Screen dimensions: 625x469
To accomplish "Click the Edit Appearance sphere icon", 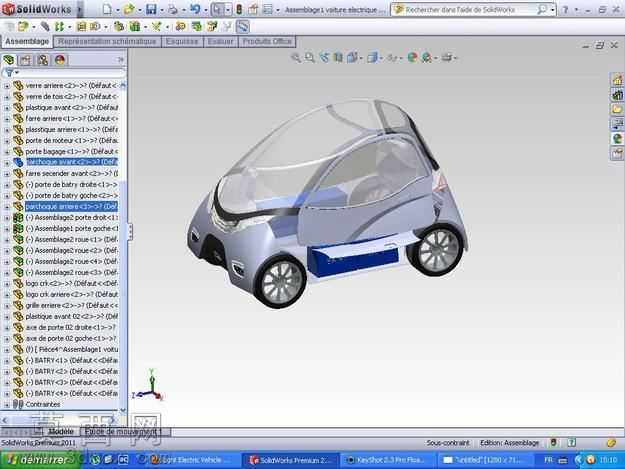I will [x=412, y=58].
